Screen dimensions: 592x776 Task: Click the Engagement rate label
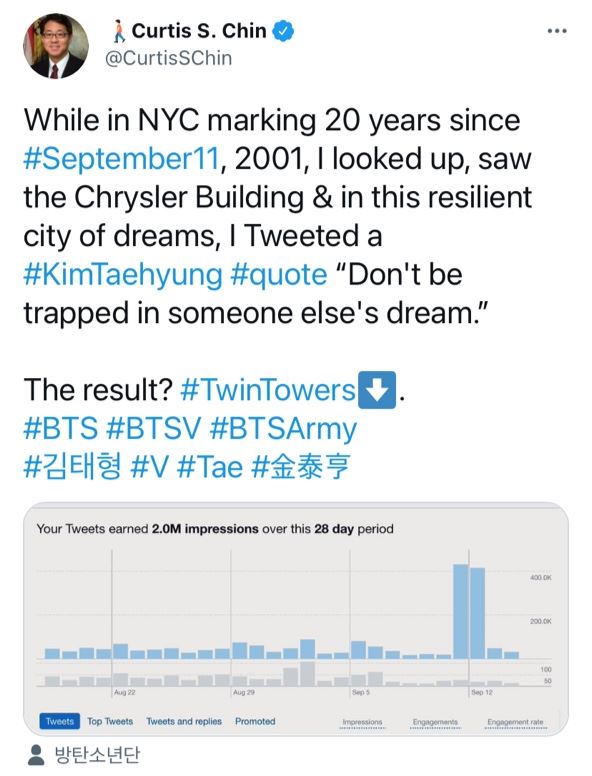[x=515, y=723]
